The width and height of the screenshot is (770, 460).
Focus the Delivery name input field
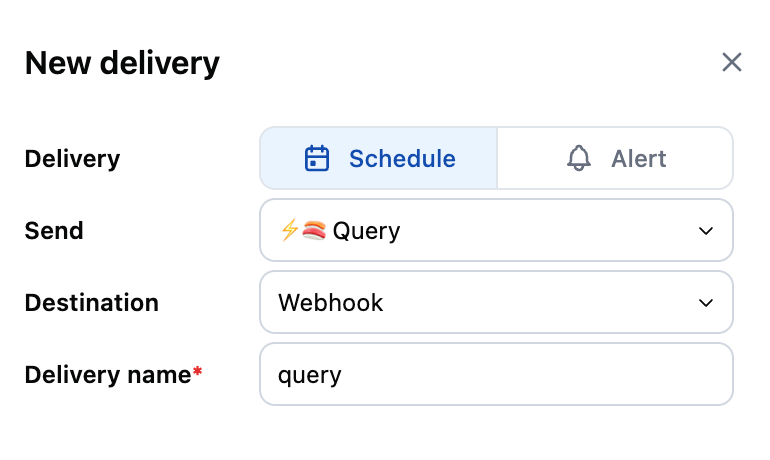[x=496, y=375]
